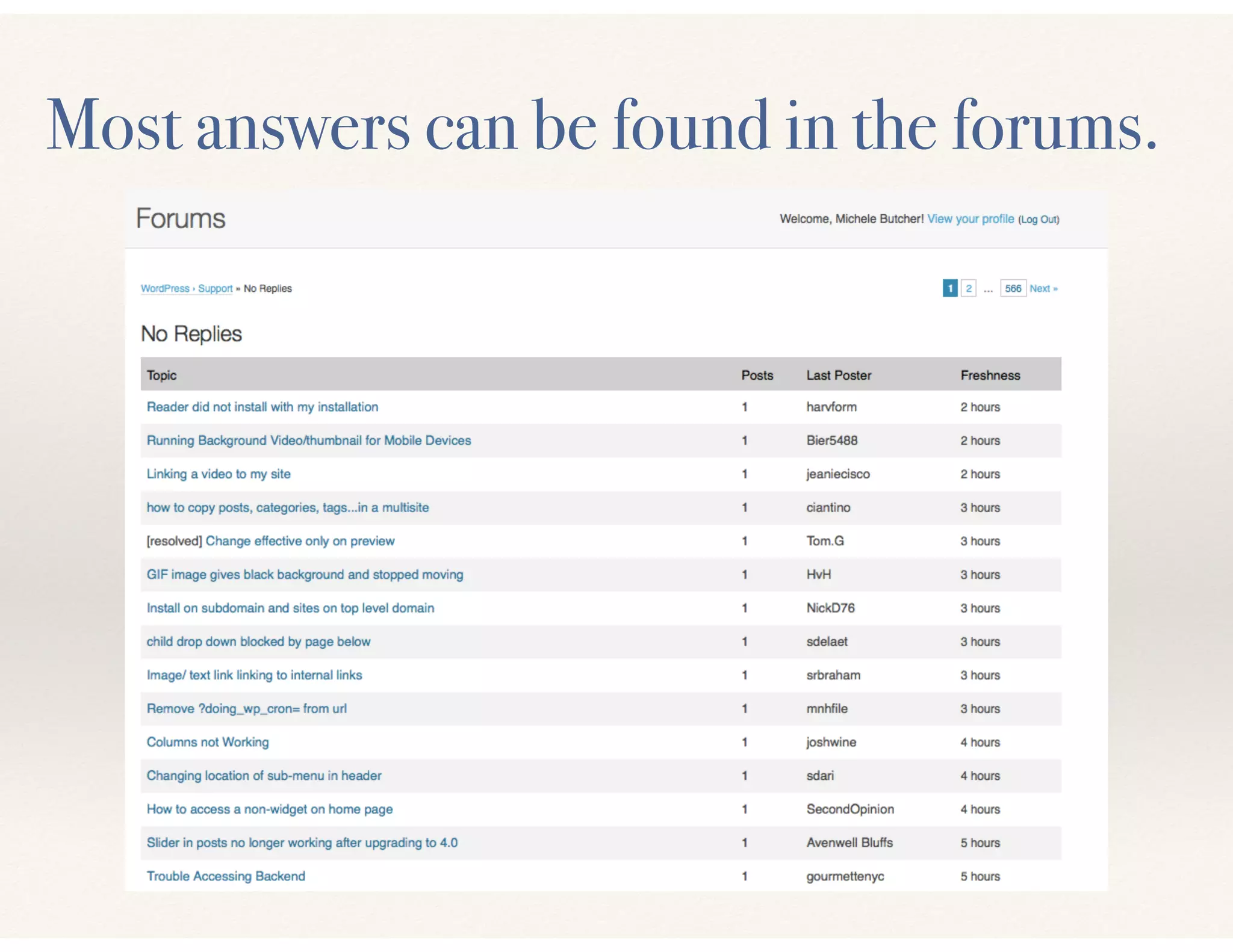
Task: Click the Next » pagination link
Action: pyautogui.click(x=1043, y=288)
